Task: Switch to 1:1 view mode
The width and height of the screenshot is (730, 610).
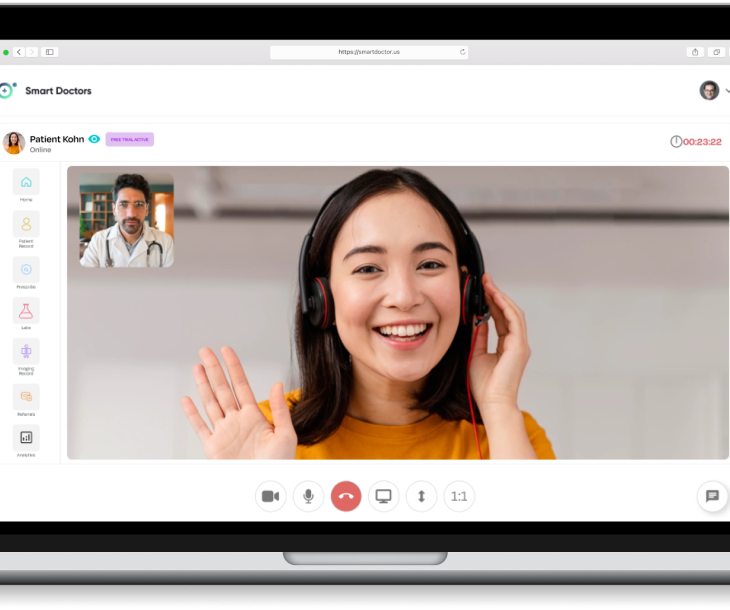Action: [x=459, y=496]
